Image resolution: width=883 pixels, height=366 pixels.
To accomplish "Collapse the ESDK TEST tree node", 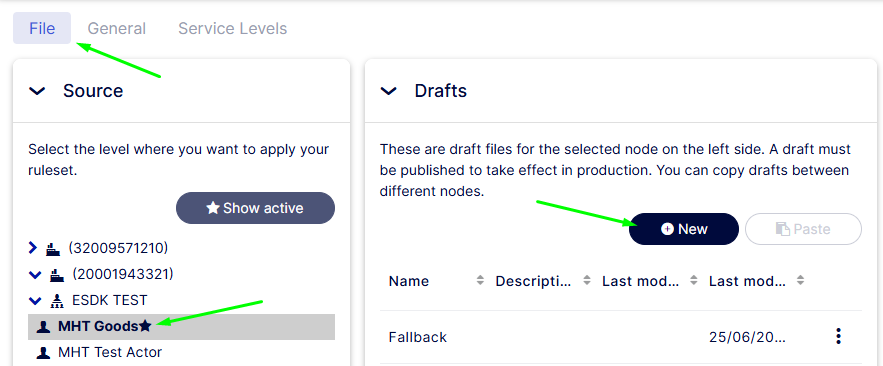I will click(35, 301).
